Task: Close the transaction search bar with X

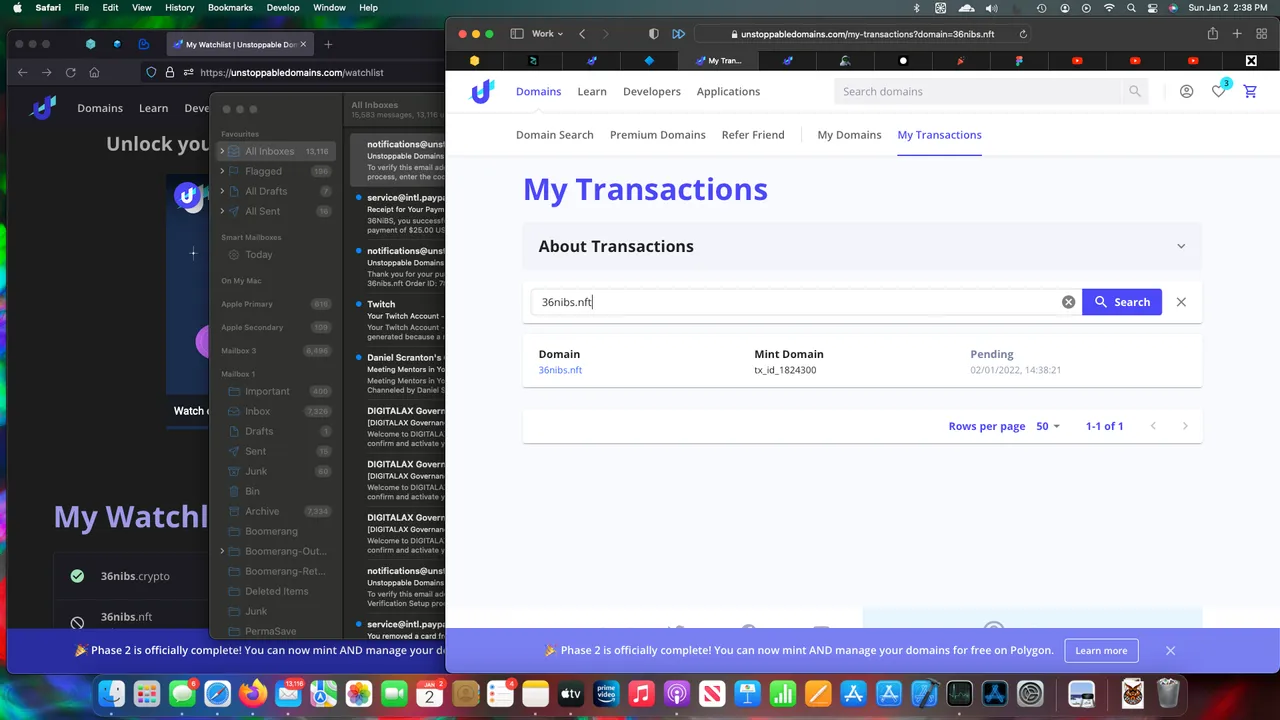Action: (x=1181, y=302)
